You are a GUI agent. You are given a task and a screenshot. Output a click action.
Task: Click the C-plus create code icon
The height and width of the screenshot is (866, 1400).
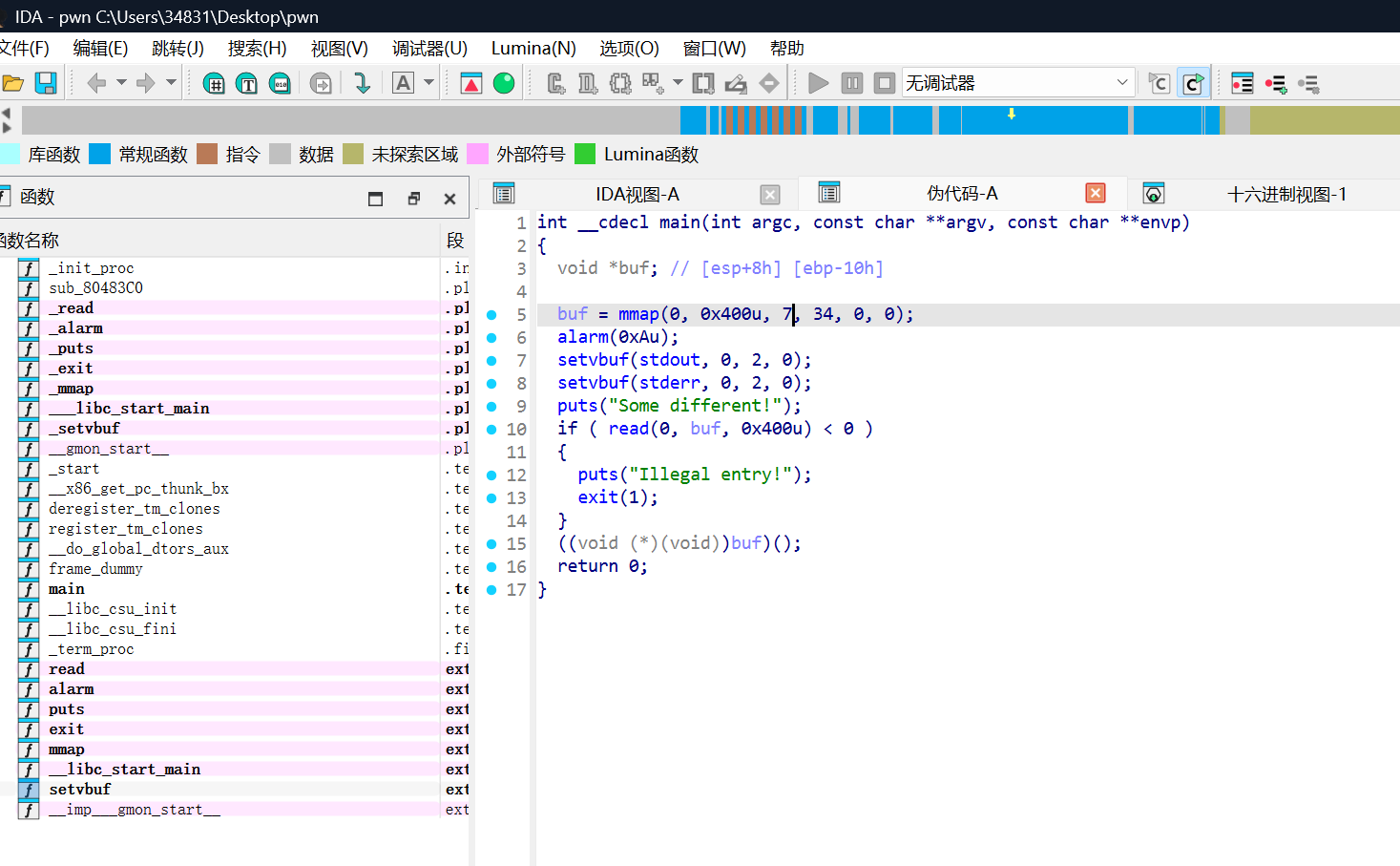pyautogui.click(x=556, y=84)
